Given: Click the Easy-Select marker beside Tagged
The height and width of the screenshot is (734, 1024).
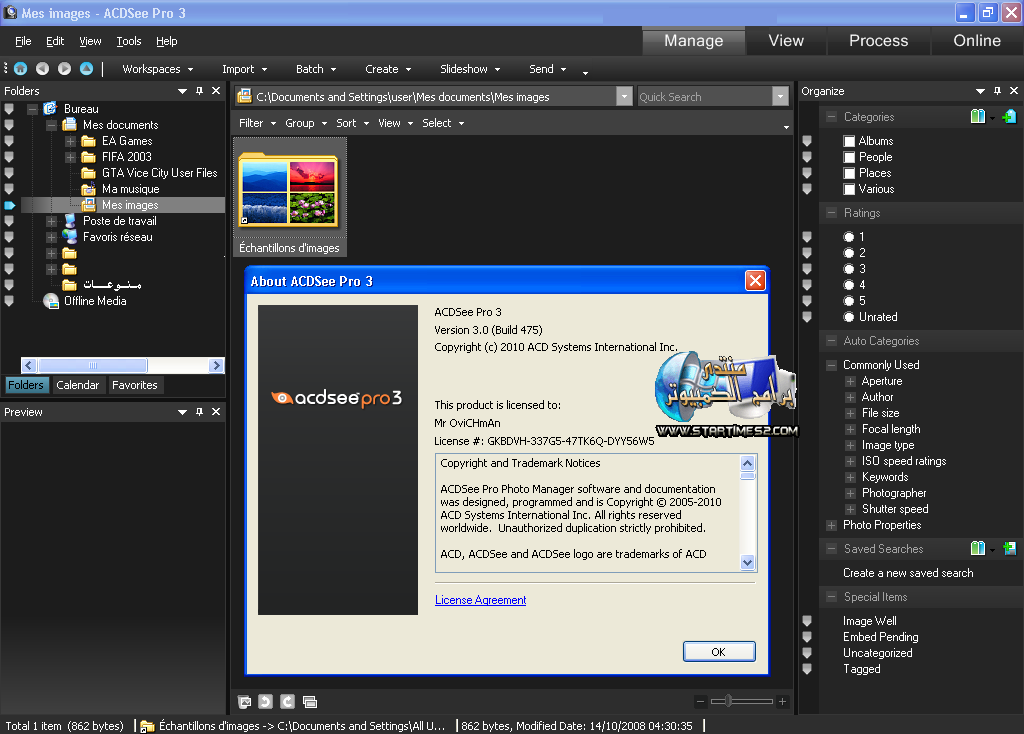Looking at the screenshot, I should click(x=807, y=669).
